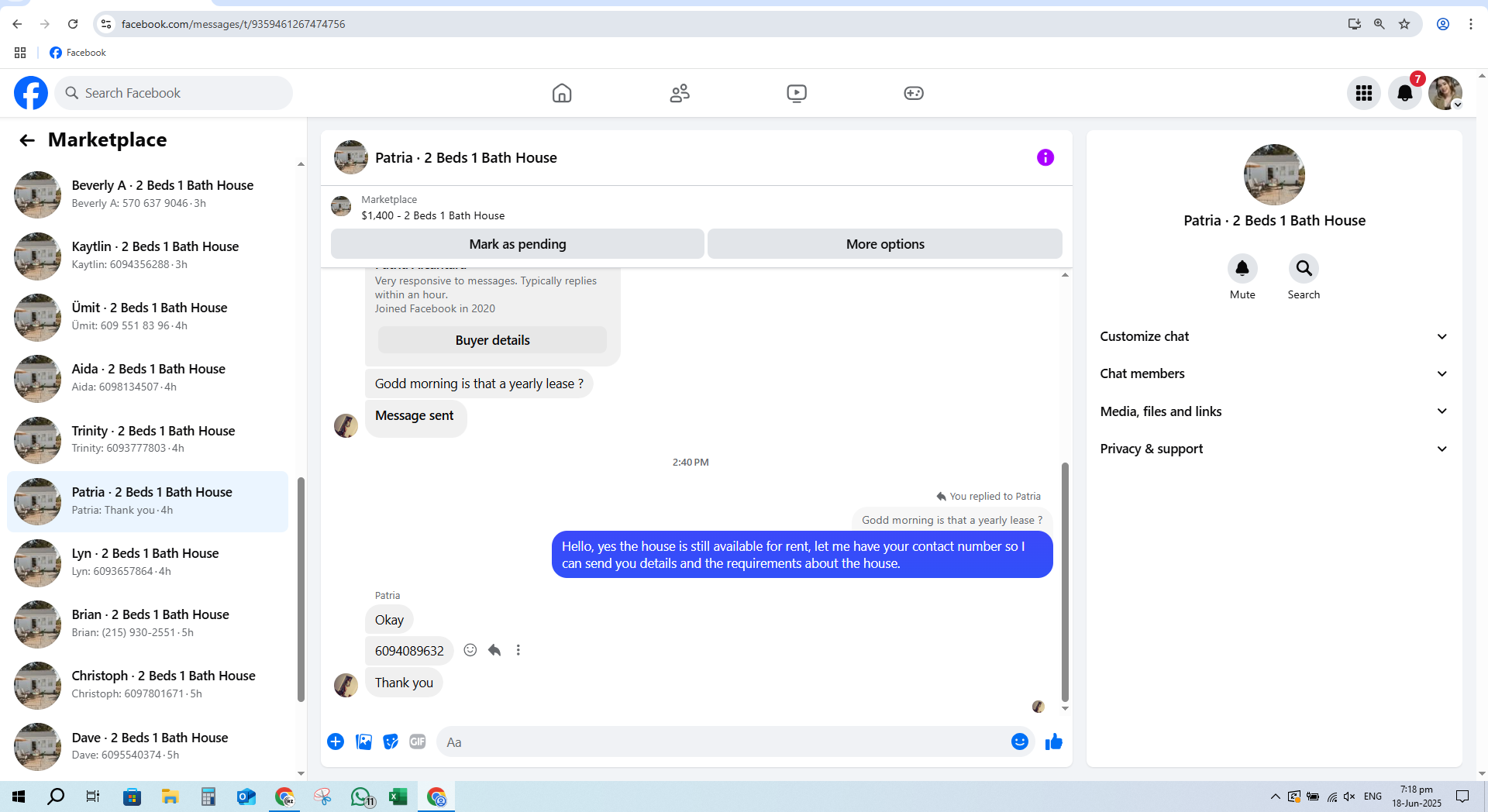
Task: Click the 'Thank you' message bubble
Action: 404,683
